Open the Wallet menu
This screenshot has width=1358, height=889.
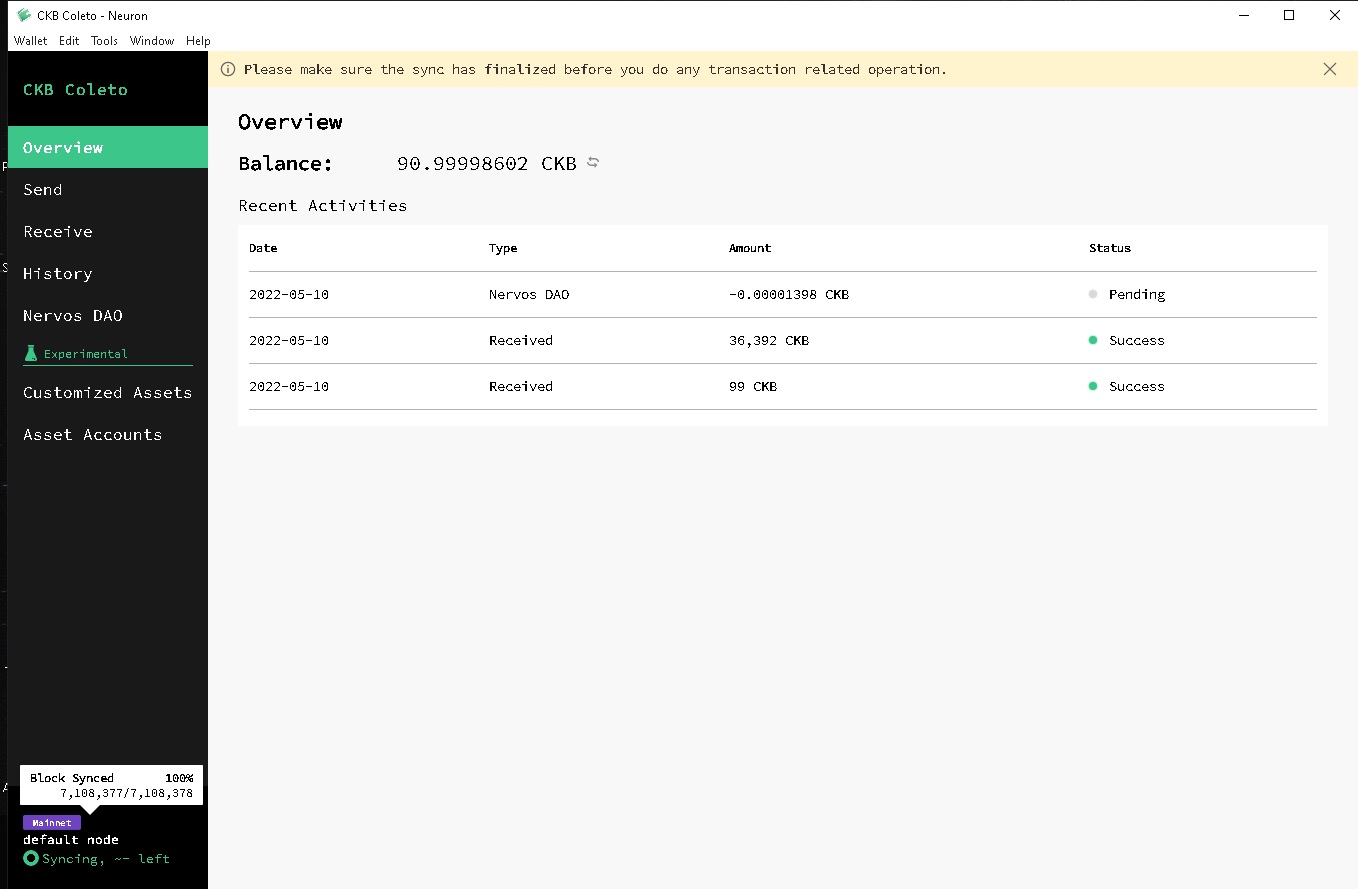[x=31, y=41]
